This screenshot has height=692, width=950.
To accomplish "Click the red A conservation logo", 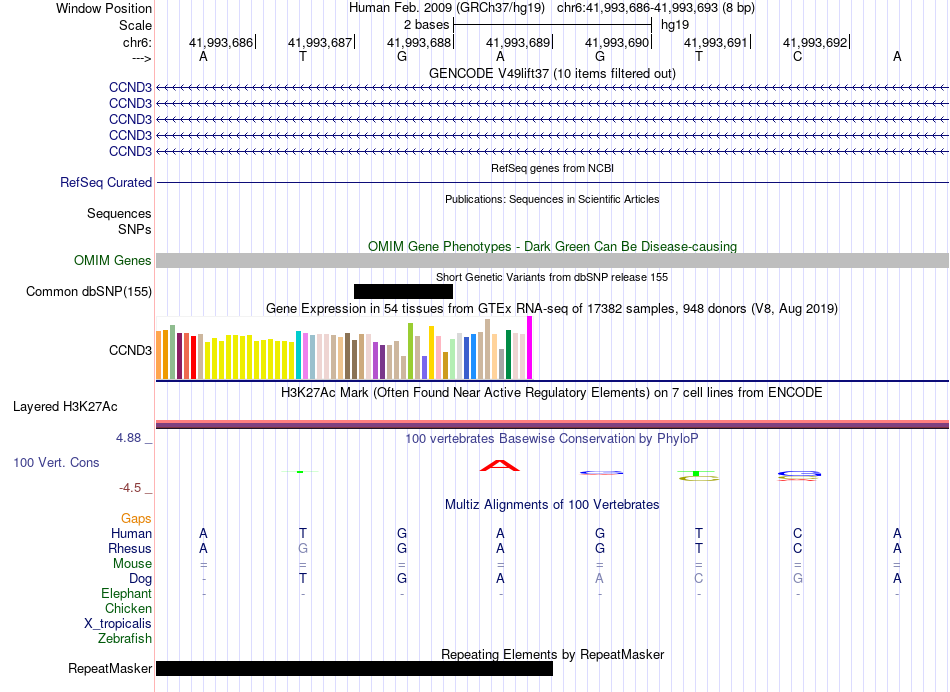I will point(500,465).
